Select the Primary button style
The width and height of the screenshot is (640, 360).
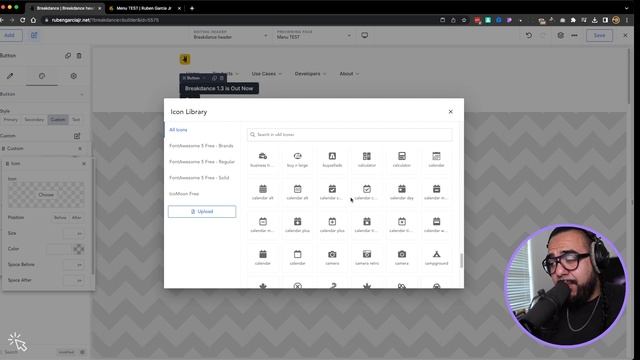click(11, 120)
